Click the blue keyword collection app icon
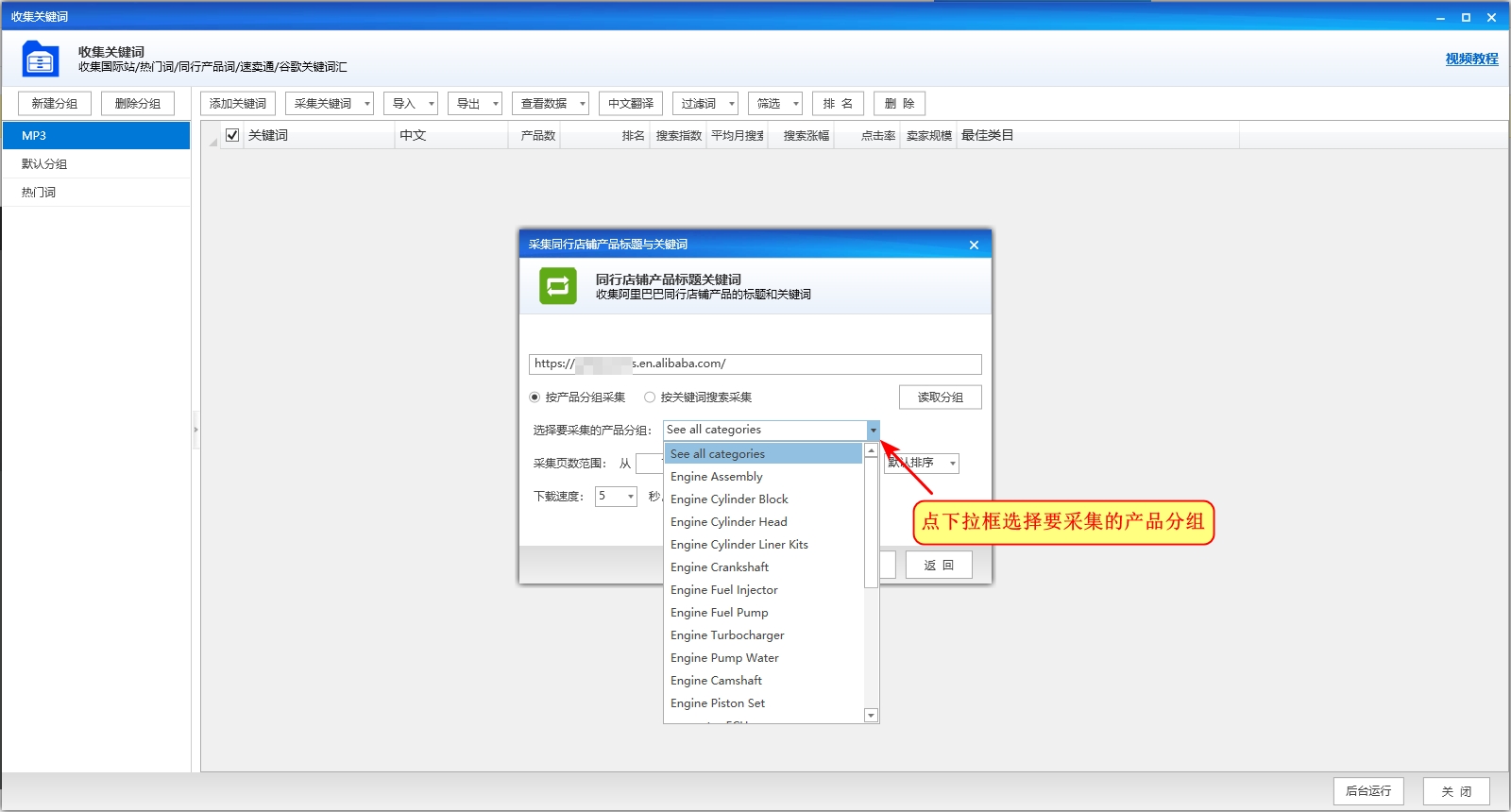This screenshot has width=1511, height=812. (x=40, y=59)
